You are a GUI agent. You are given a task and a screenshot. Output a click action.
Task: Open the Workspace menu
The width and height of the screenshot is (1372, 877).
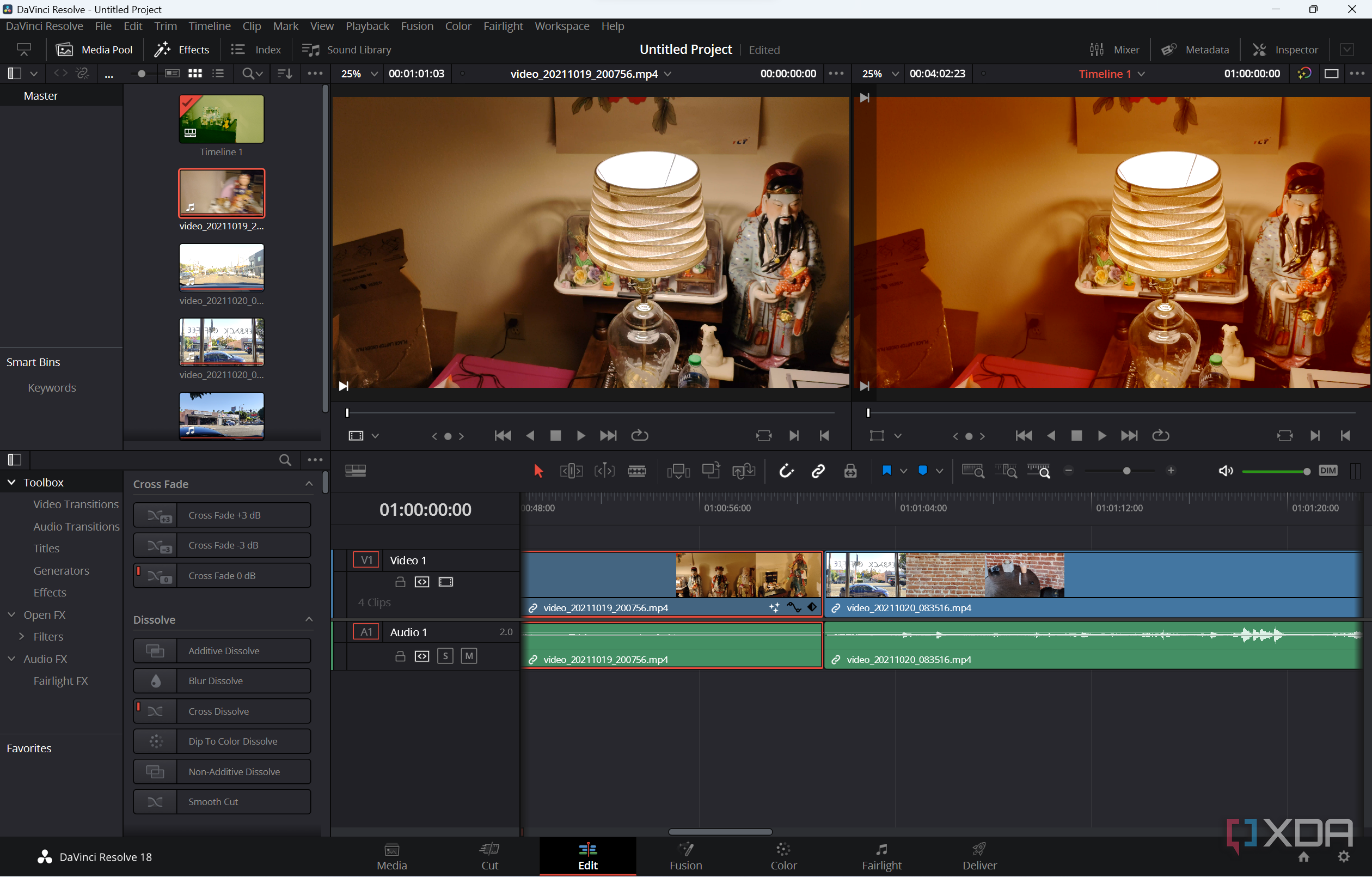[561, 26]
